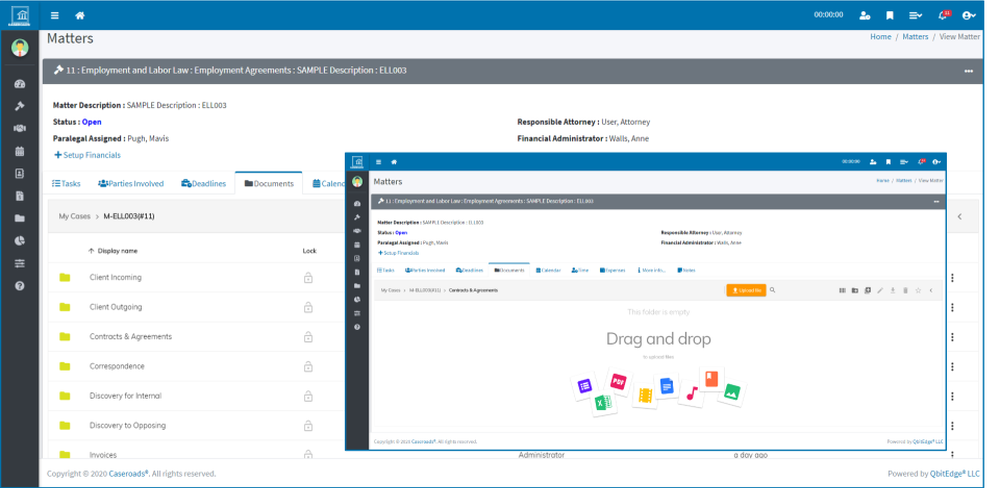Toggle the star favorite icon in the inset documents toolbar
This screenshot has height=488, width=1000.
[x=918, y=290]
